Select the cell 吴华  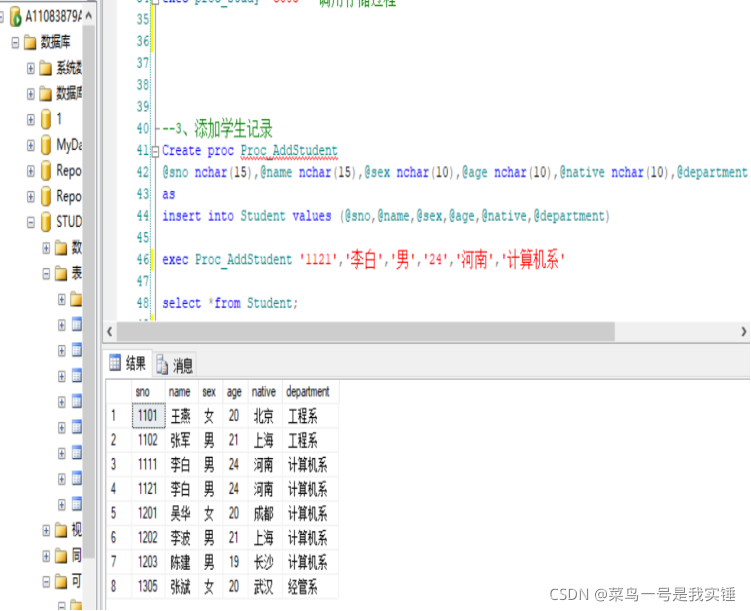(x=182, y=513)
